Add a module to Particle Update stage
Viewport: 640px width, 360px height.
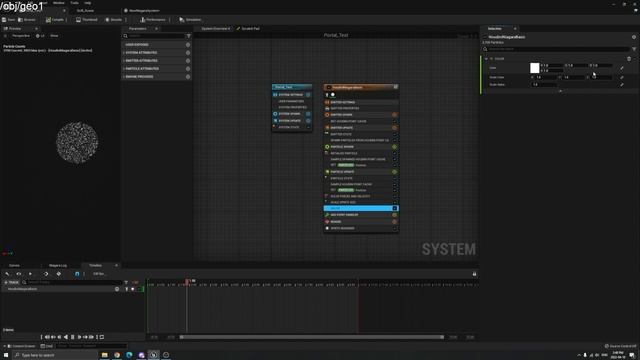[394, 172]
